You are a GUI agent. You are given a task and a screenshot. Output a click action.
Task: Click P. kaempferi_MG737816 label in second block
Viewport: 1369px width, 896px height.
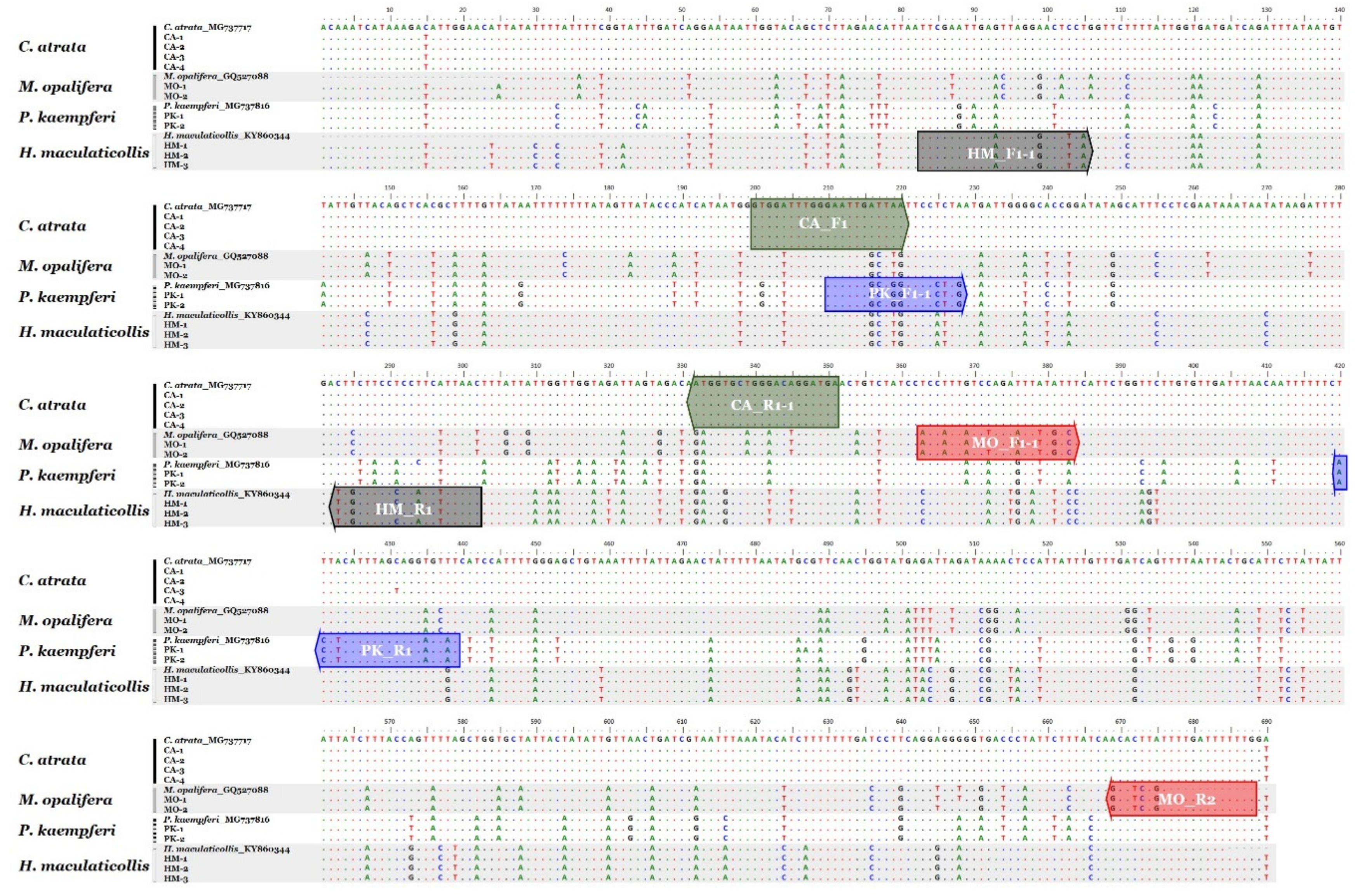point(216,285)
